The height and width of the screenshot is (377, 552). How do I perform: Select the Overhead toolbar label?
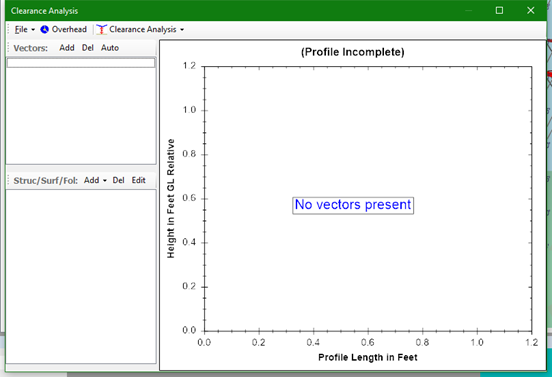[69, 30]
